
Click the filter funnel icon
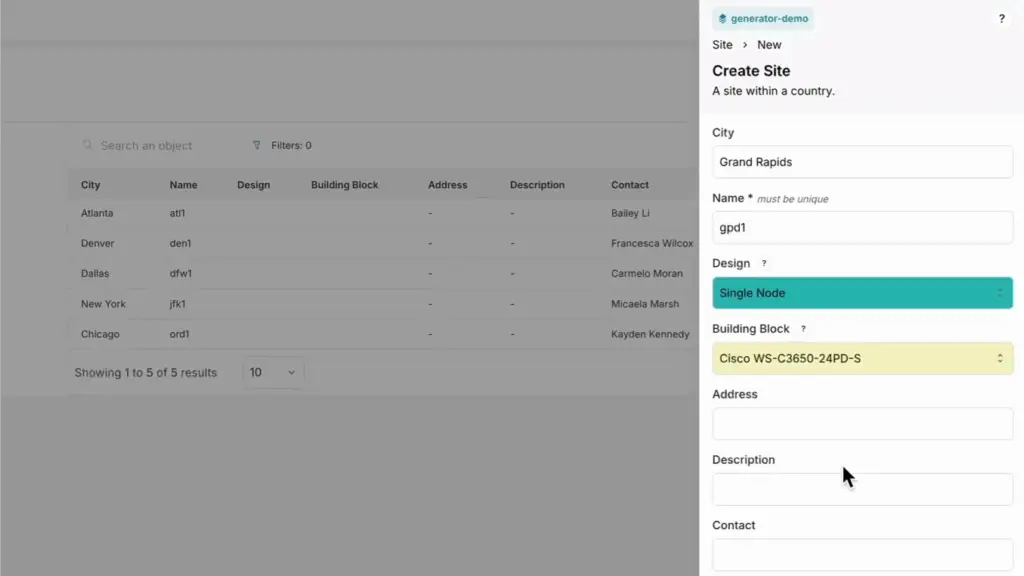coord(257,145)
